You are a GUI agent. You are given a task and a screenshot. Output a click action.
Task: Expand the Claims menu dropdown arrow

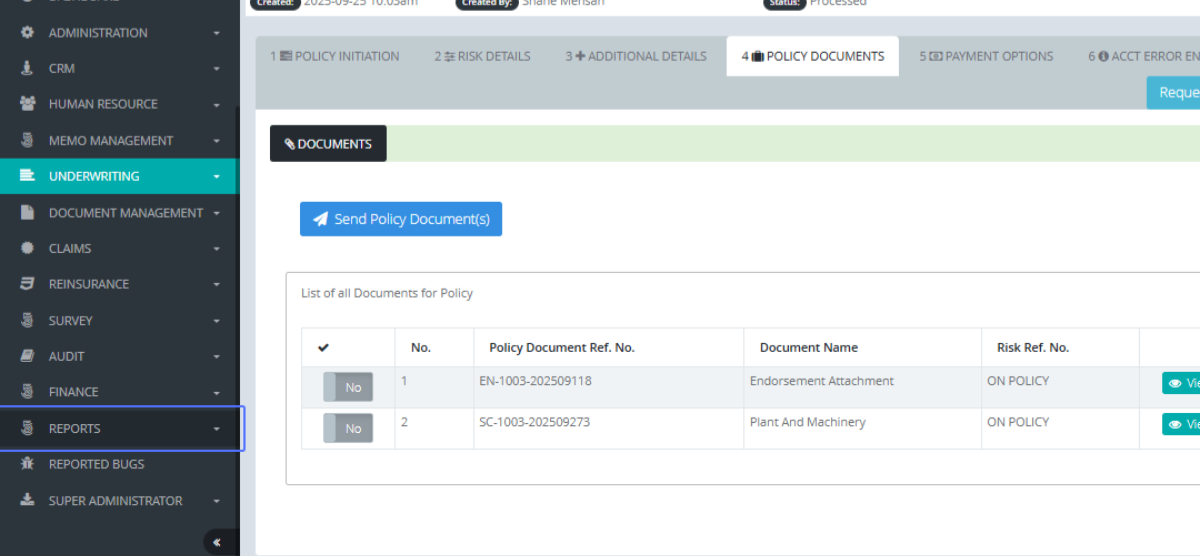point(217,249)
